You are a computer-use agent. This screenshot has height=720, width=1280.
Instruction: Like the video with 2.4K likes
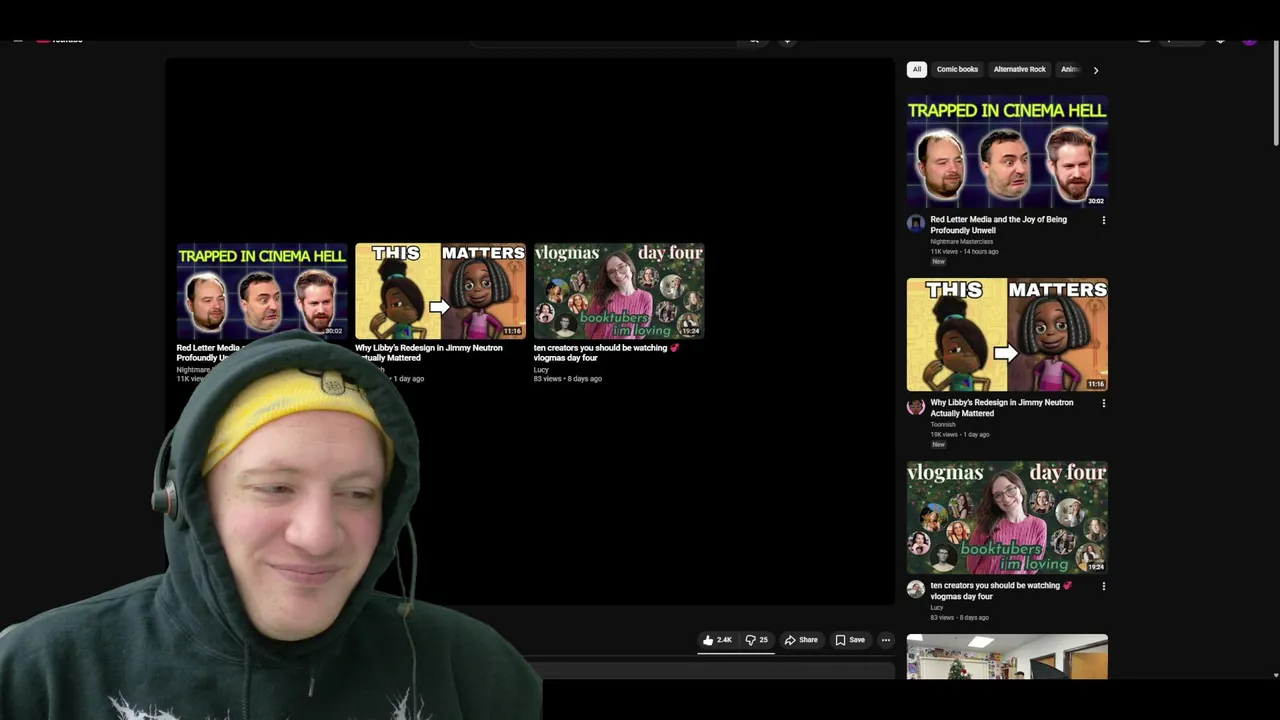717,640
